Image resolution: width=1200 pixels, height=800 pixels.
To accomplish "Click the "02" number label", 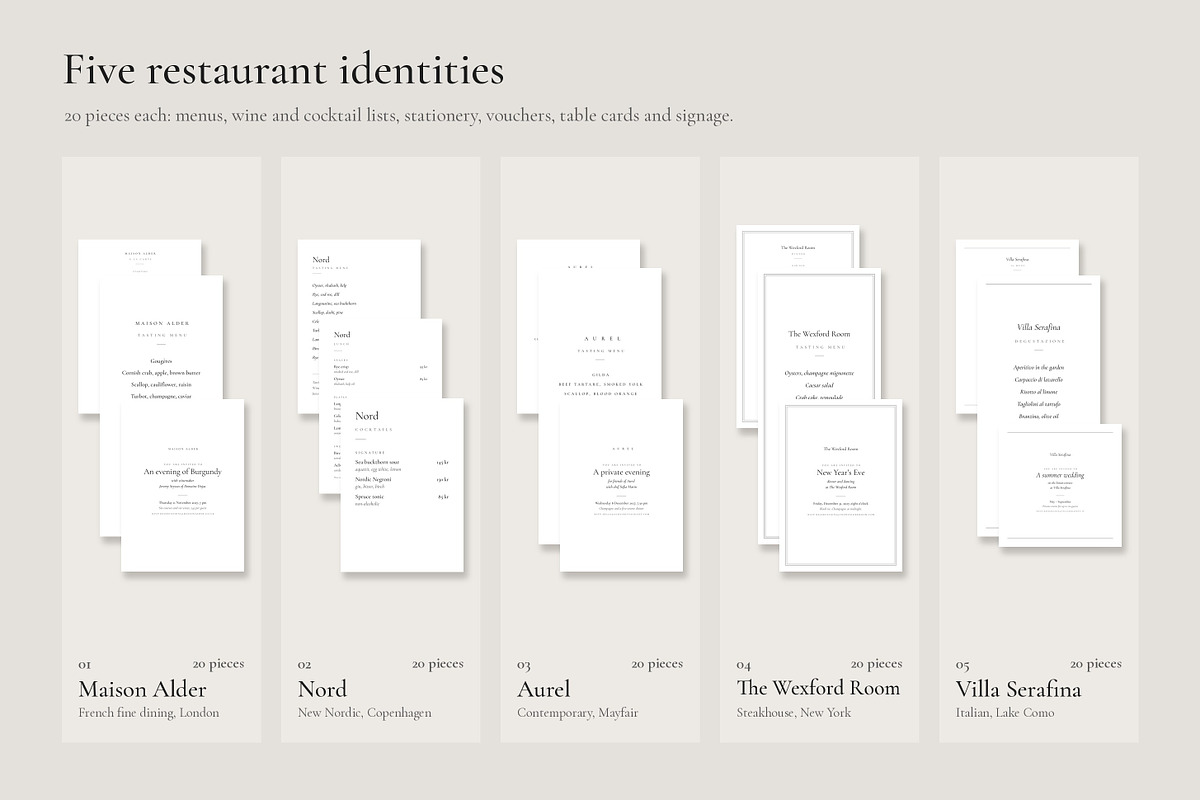I will [x=305, y=665].
